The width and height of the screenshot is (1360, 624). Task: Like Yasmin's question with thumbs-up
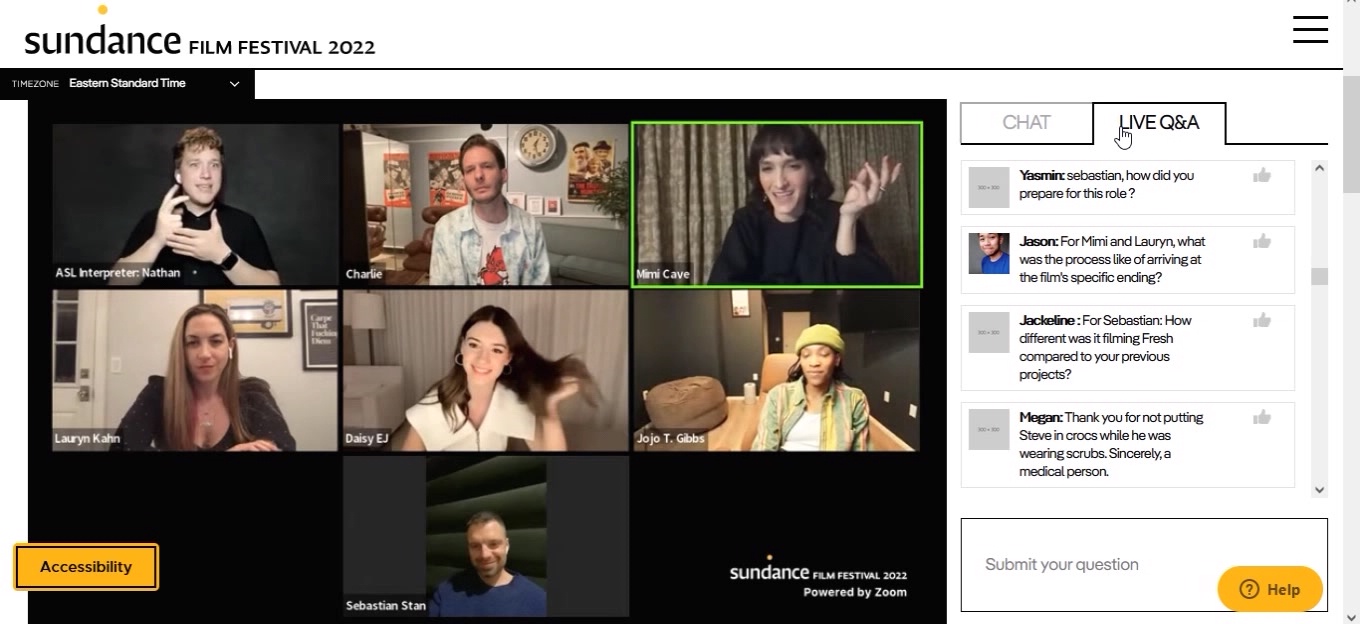(1262, 176)
